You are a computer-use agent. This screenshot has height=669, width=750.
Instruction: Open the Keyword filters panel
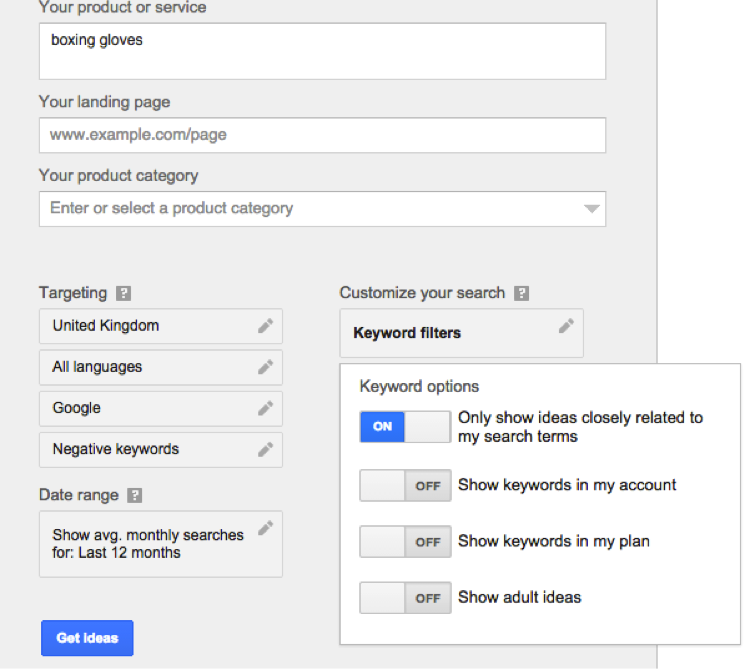point(462,333)
